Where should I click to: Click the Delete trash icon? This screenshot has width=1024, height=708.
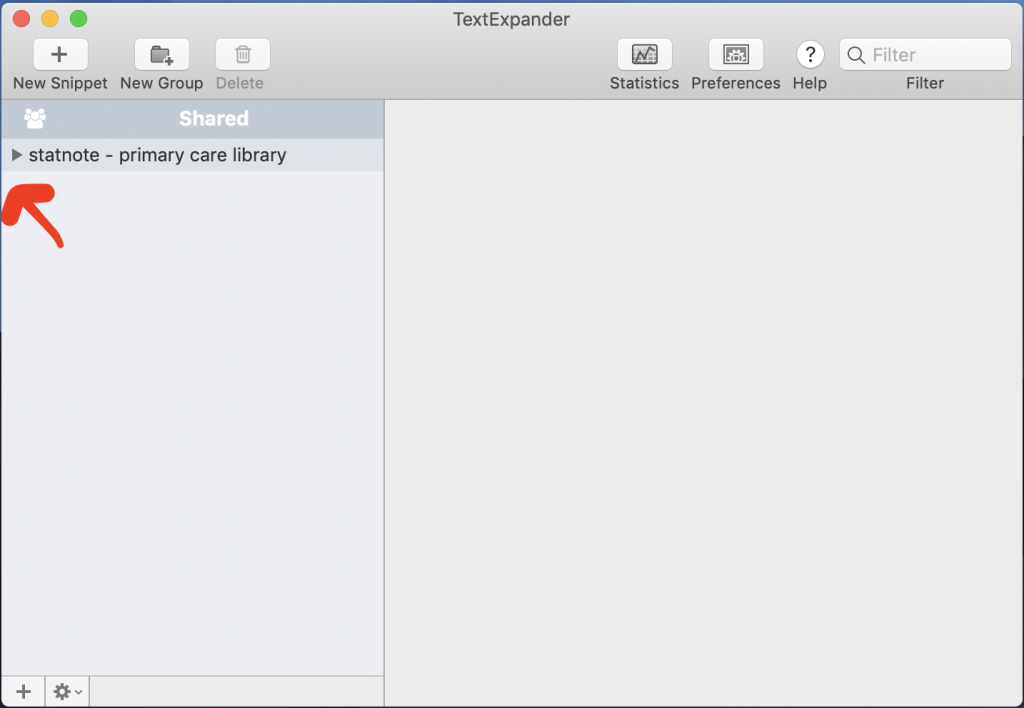(x=242, y=54)
